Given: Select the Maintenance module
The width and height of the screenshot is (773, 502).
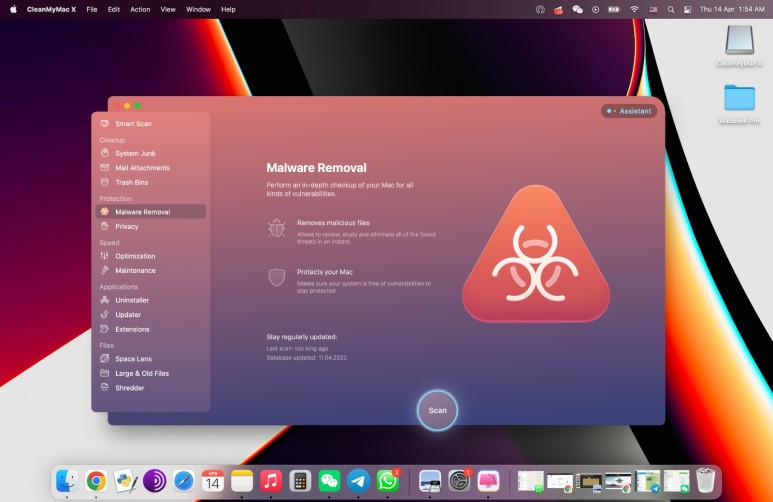Looking at the screenshot, I should [x=135, y=270].
